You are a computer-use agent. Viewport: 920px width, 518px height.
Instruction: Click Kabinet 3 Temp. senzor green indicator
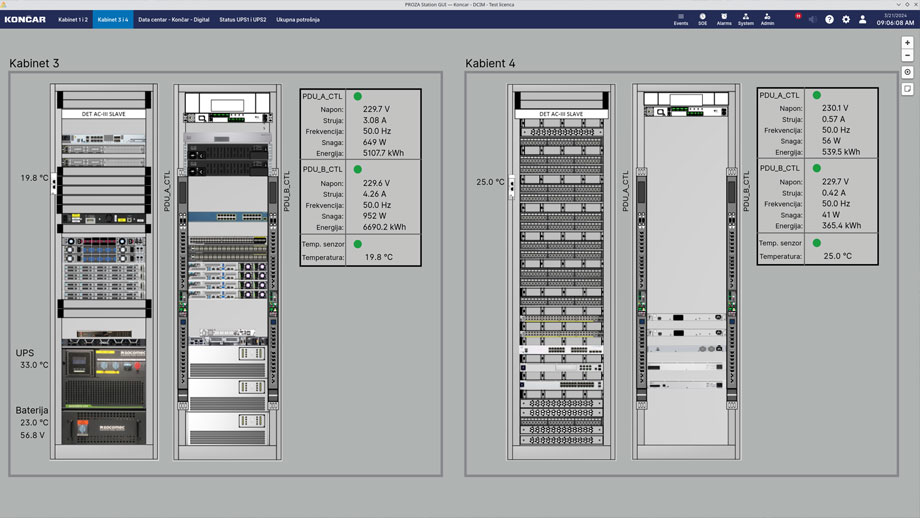pos(357,244)
